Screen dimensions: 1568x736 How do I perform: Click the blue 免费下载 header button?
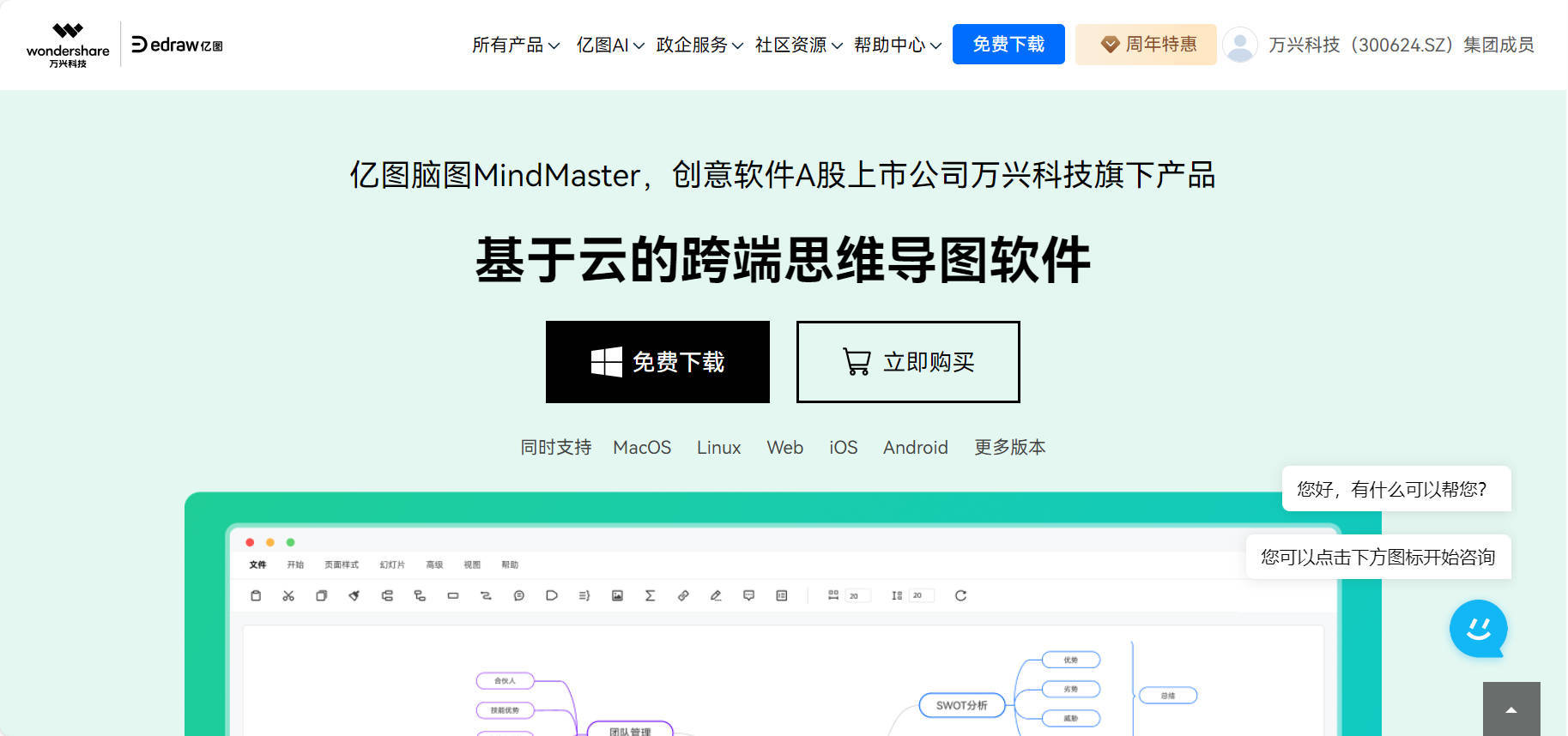1008,44
